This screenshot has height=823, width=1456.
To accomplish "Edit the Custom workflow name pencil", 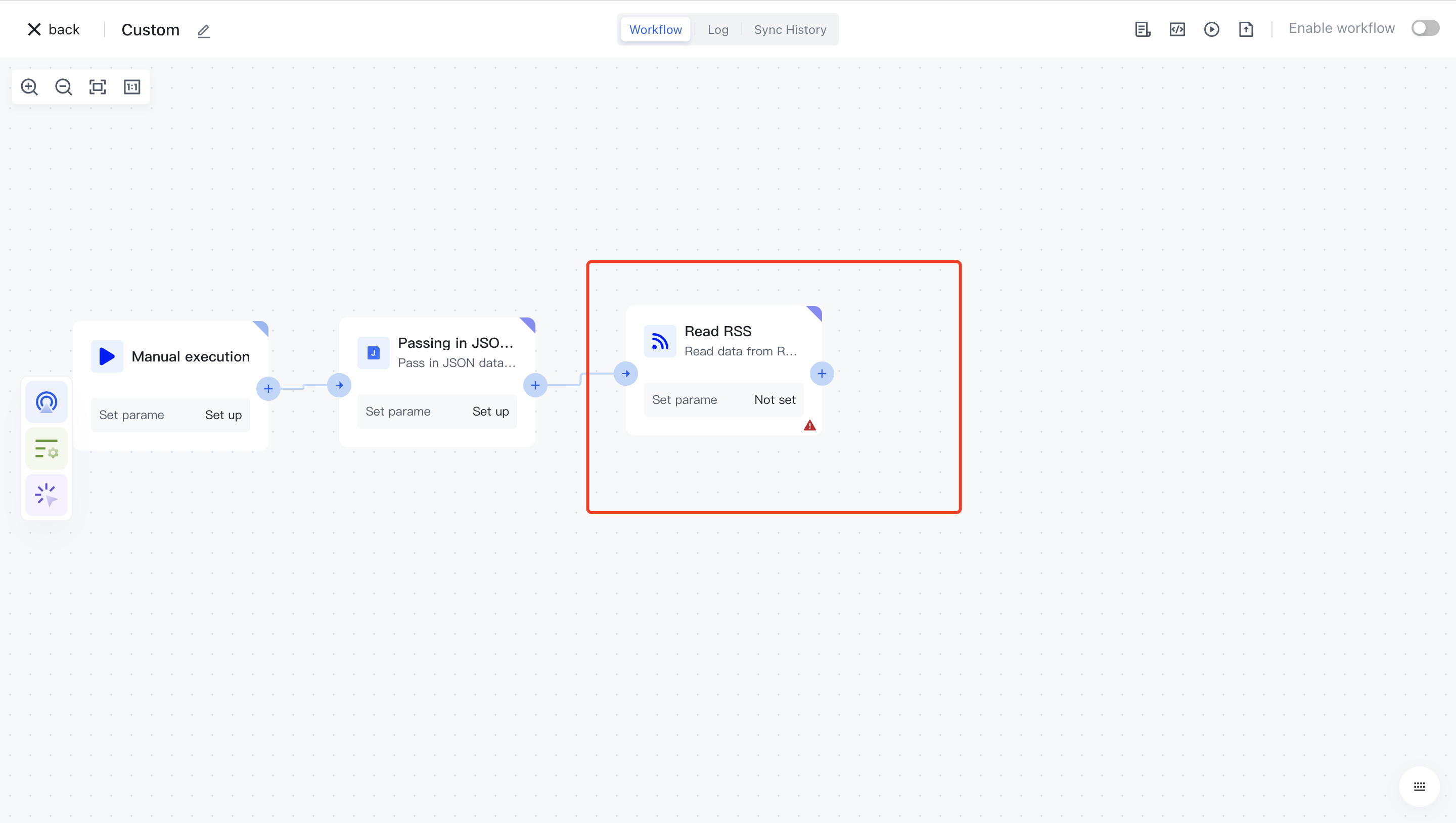I will tap(204, 30).
